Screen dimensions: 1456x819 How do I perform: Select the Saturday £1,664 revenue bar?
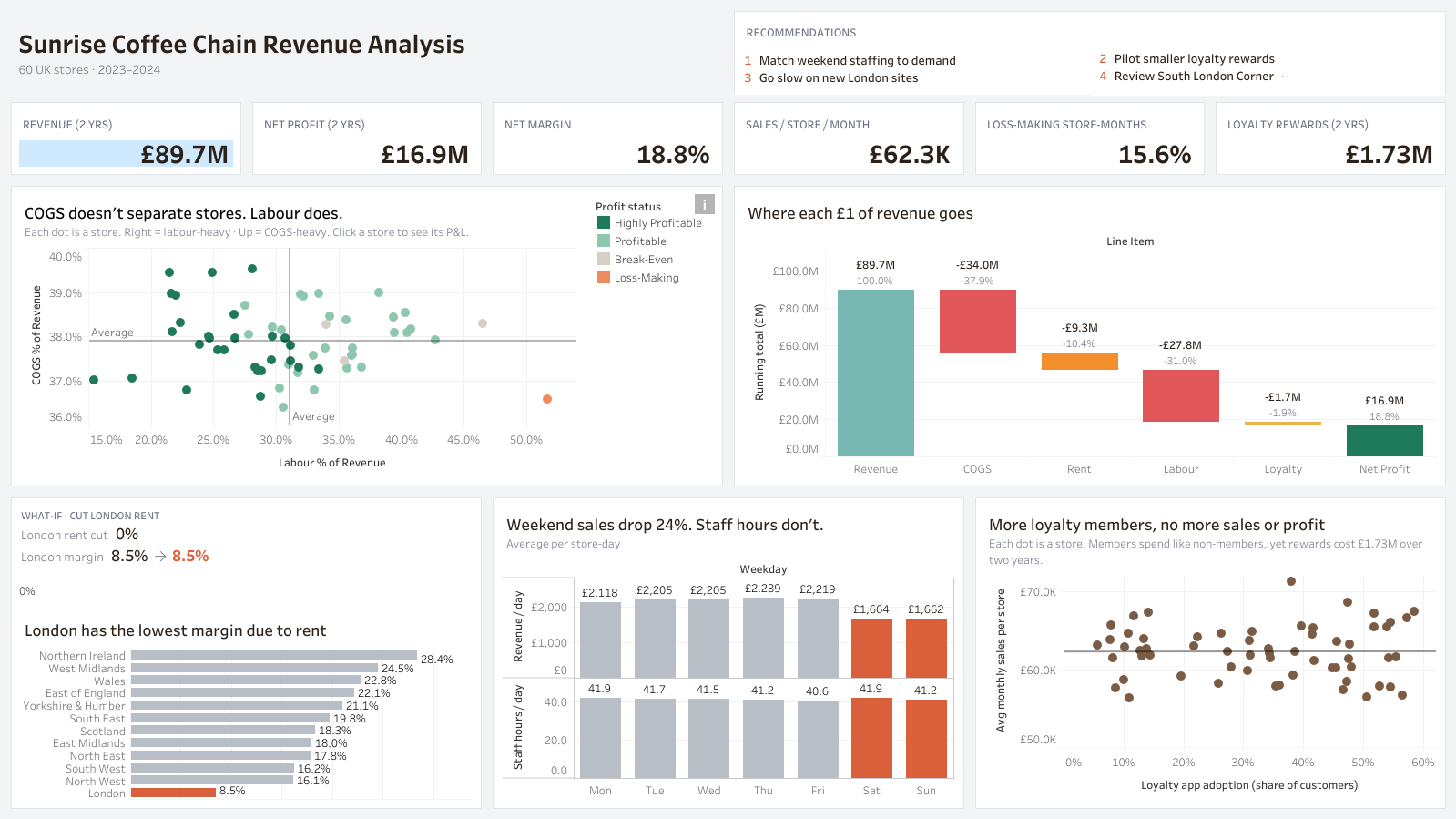[871, 648]
